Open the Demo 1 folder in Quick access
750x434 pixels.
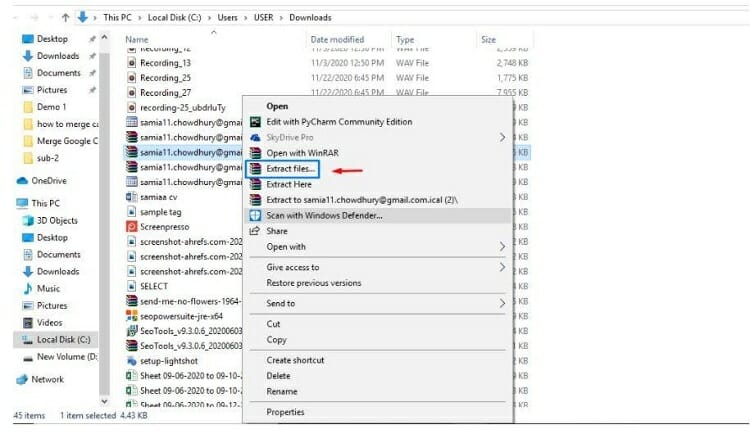(x=51, y=107)
